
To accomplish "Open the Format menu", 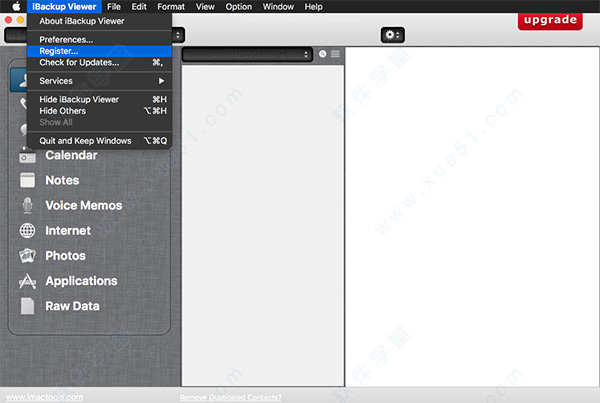I will (171, 7).
